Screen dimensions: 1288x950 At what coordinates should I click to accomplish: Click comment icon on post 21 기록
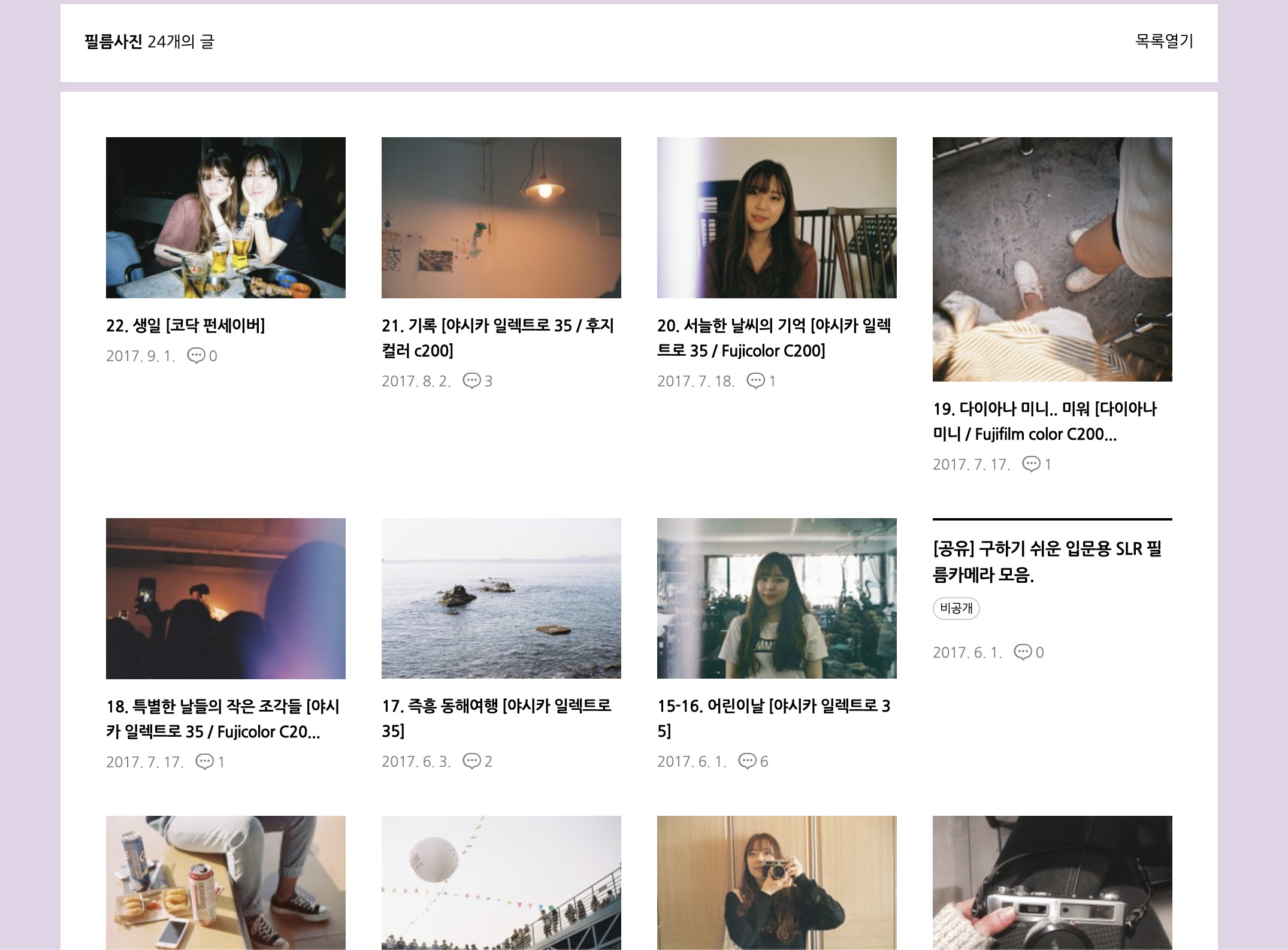[x=471, y=381]
